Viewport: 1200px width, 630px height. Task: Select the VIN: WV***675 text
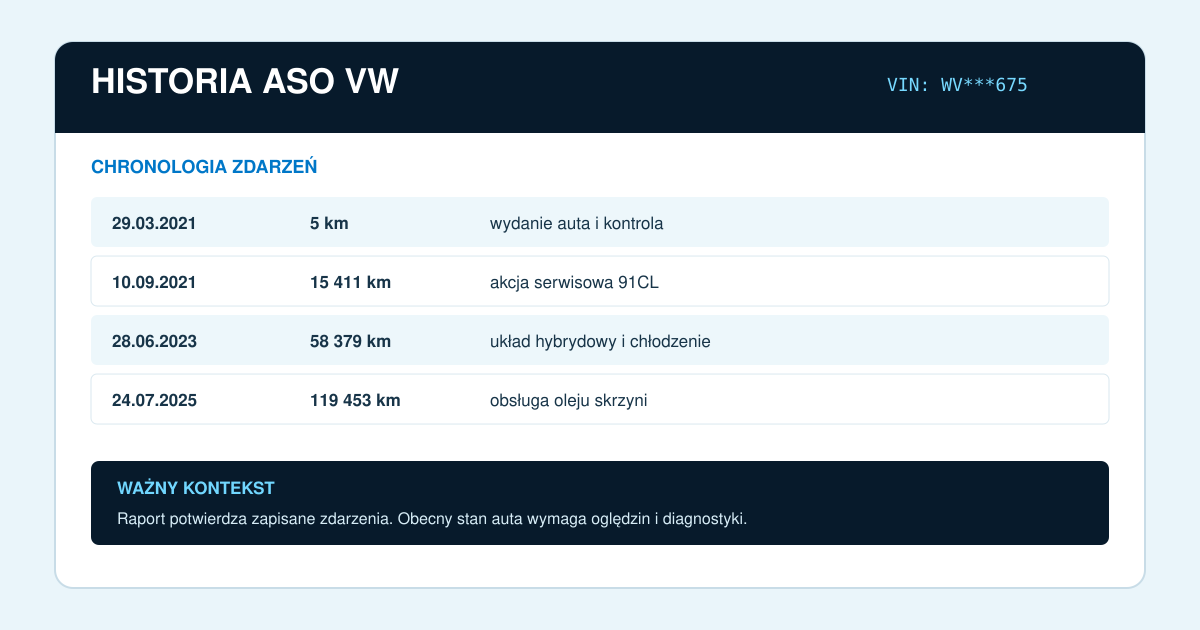coord(957,85)
